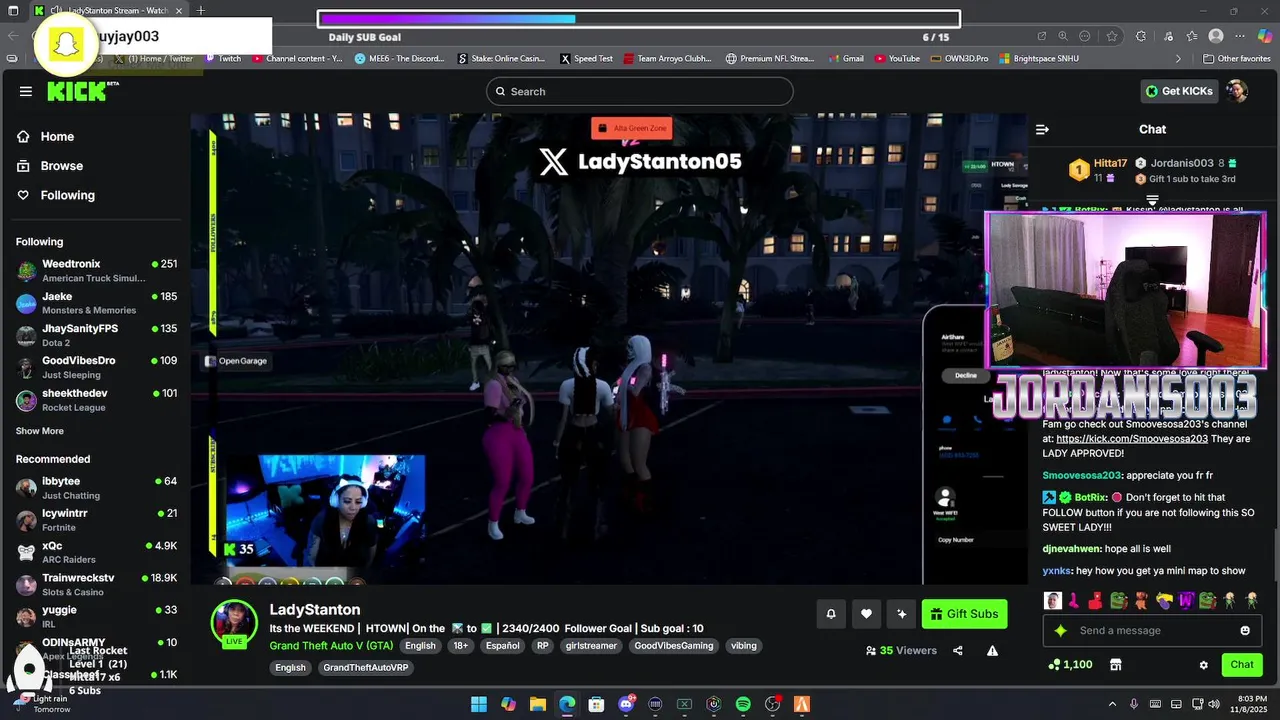The width and height of the screenshot is (1280, 720).
Task: Open yuggie recommended channel
Action: click(97, 616)
